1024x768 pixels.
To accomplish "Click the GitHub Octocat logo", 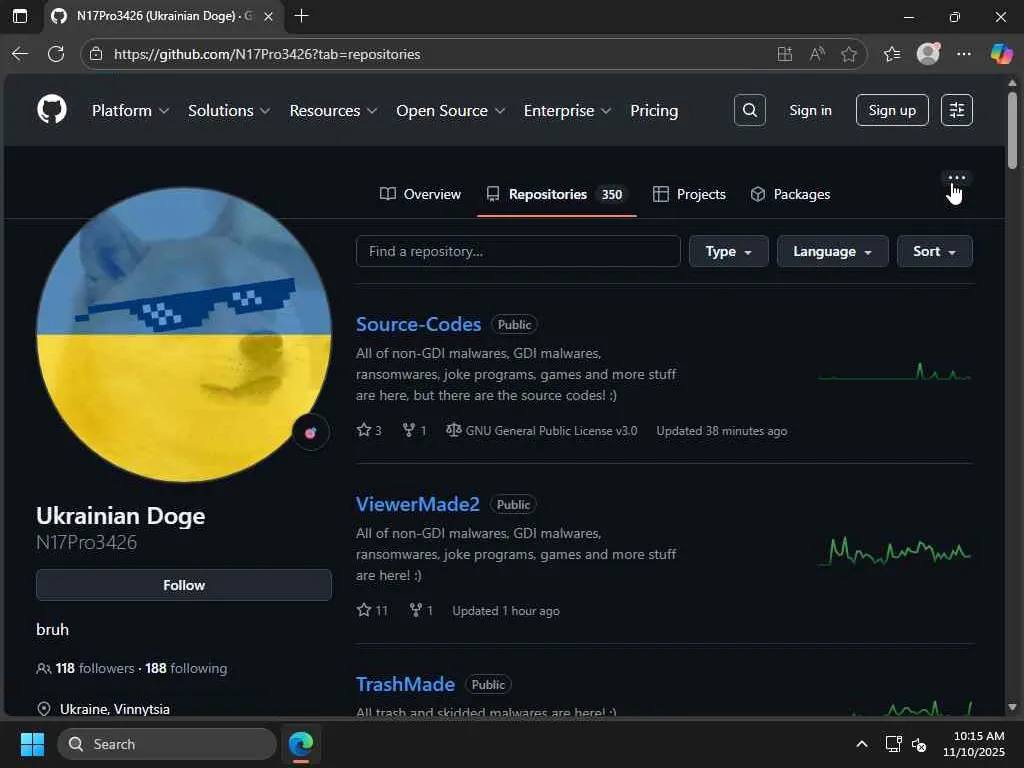I will 52,110.
